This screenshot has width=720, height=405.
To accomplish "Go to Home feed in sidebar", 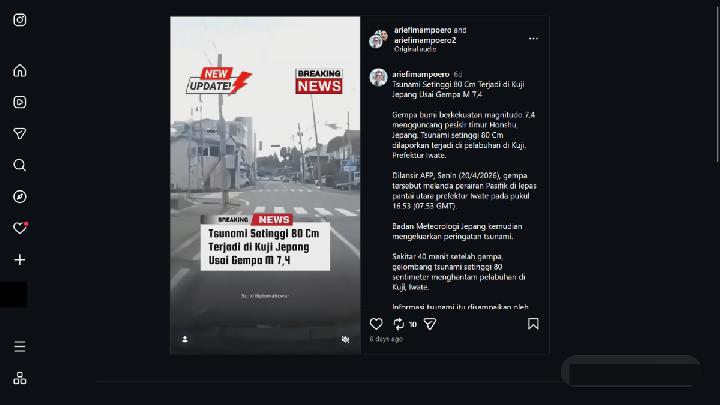I will (x=20, y=70).
